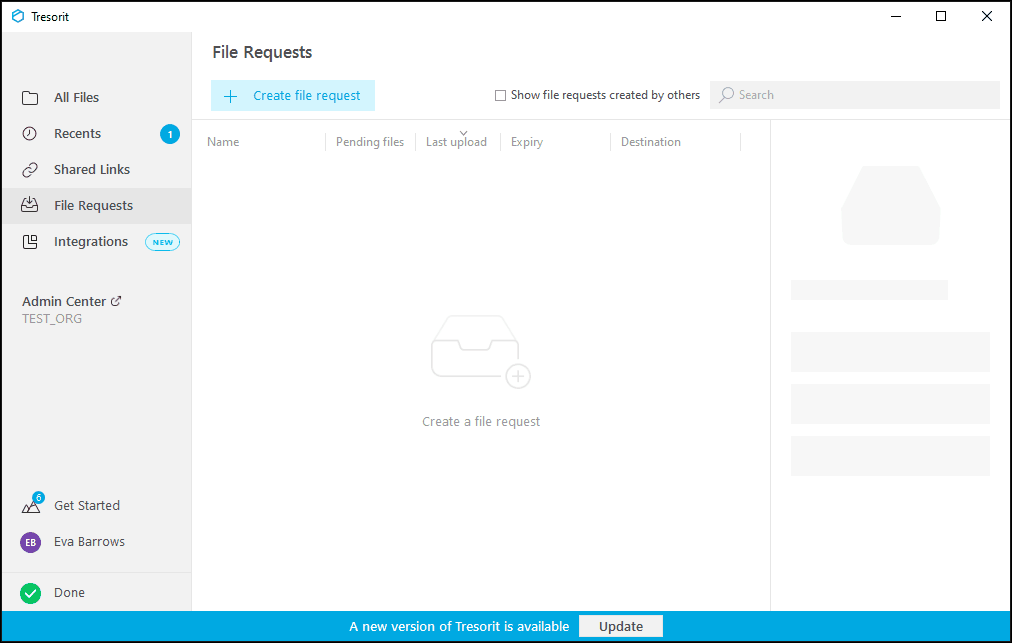The width and height of the screenshot is (1012, 643).
Task: Click Create file request button
Action: 293,96
